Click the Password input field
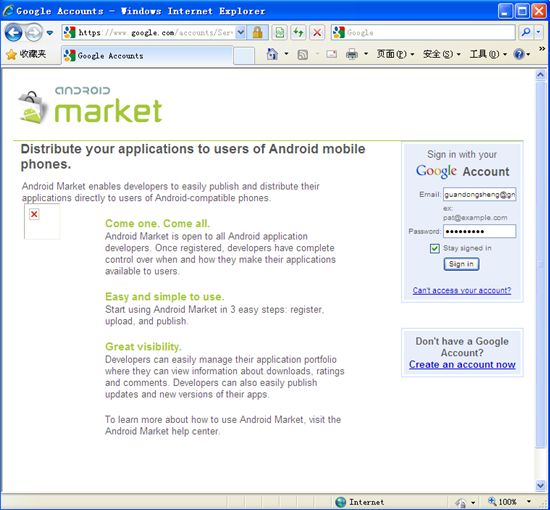550x510 pixels. [479, 231]
